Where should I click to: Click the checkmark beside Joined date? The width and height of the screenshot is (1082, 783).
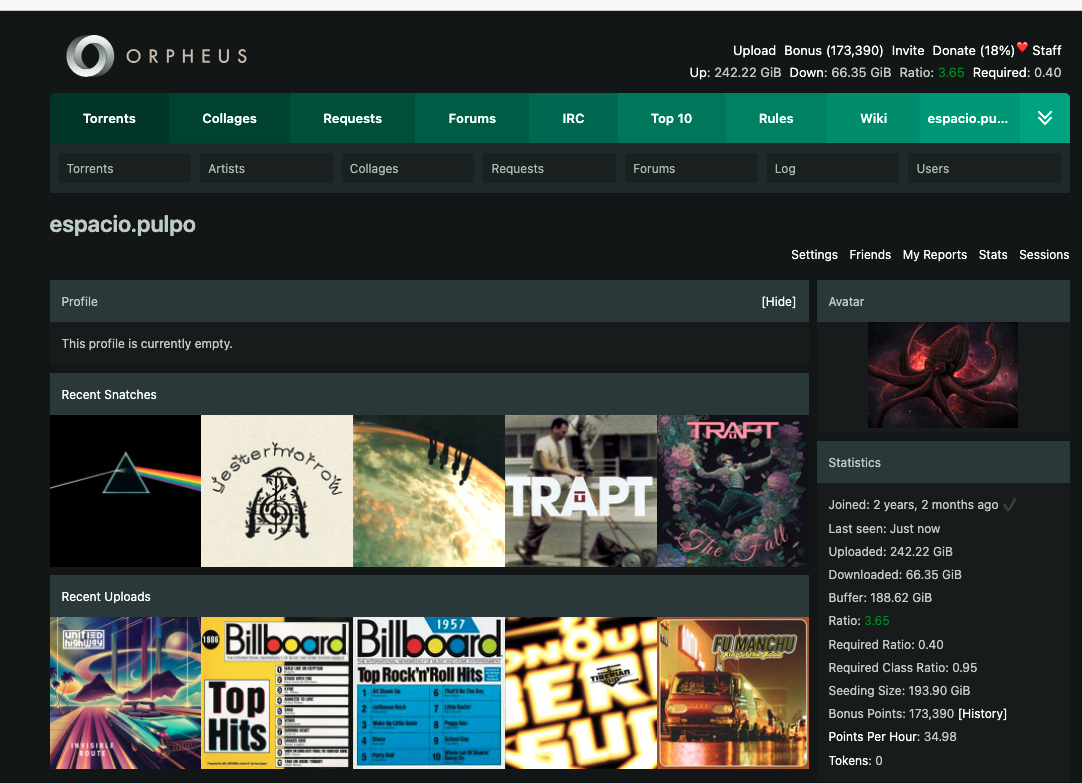pyautogui.click(x=1009, y=505)
